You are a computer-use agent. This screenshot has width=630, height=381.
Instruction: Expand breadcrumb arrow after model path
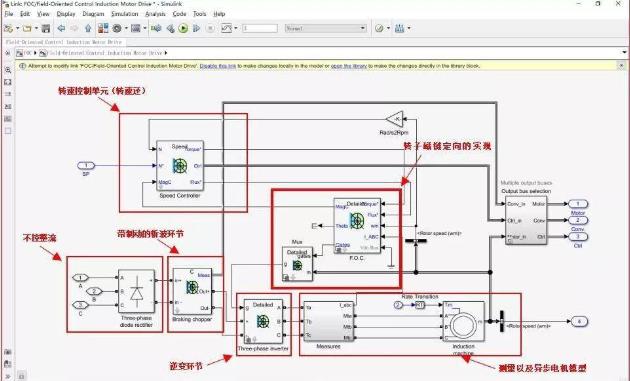166,53
